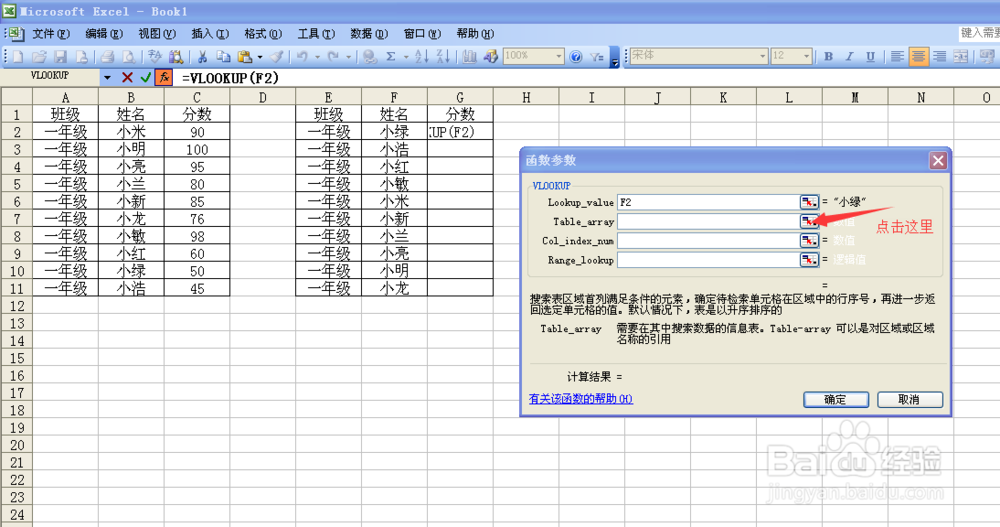Toggle Italic formatting

(x=849, y=57)
